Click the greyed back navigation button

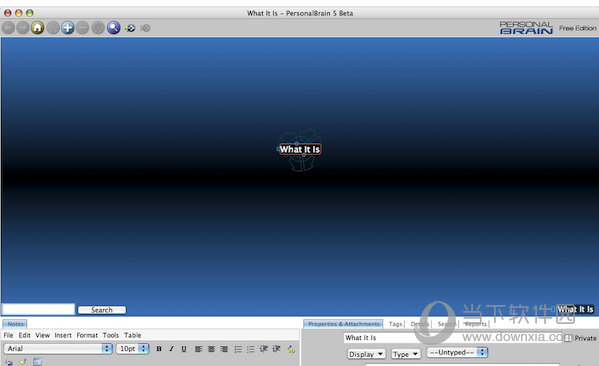coord(8,28)
